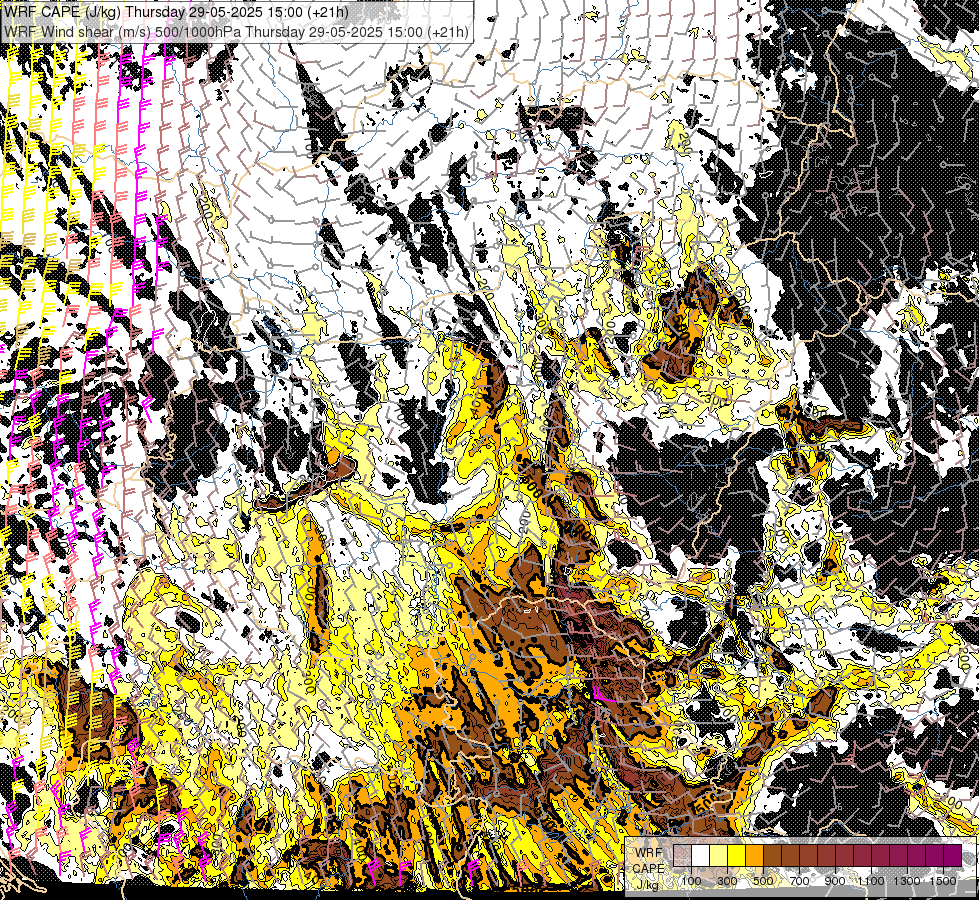Click the legend label WRF
979x900 pixels.
(x=649, y=853)
